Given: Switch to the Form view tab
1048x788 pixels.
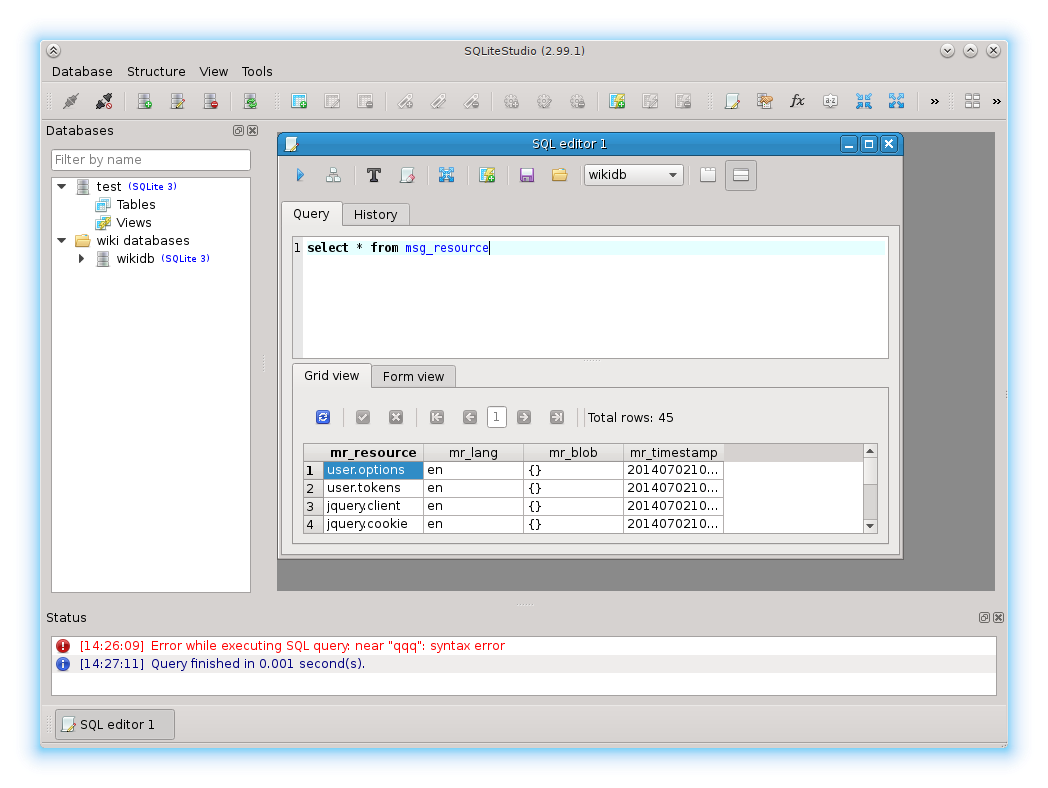Looking at the screenshot, I should click(413, 376).
